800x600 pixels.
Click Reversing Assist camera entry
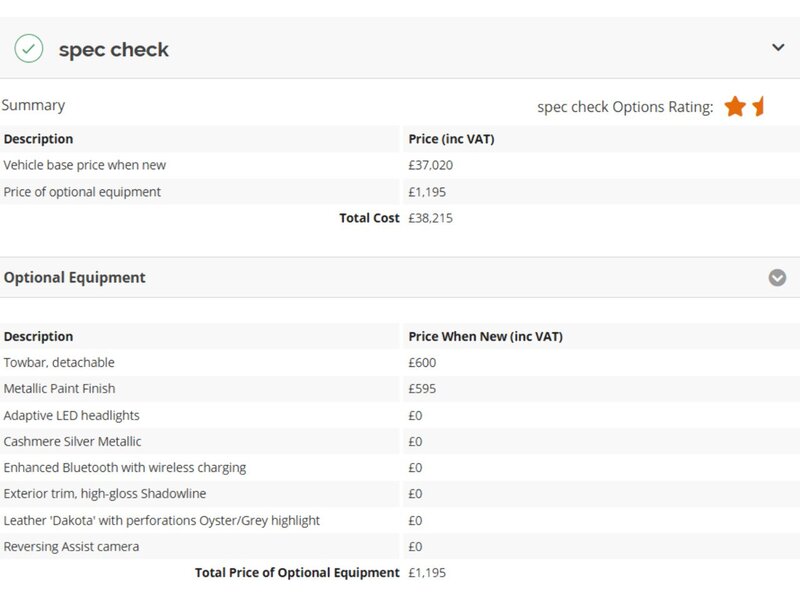71,547
